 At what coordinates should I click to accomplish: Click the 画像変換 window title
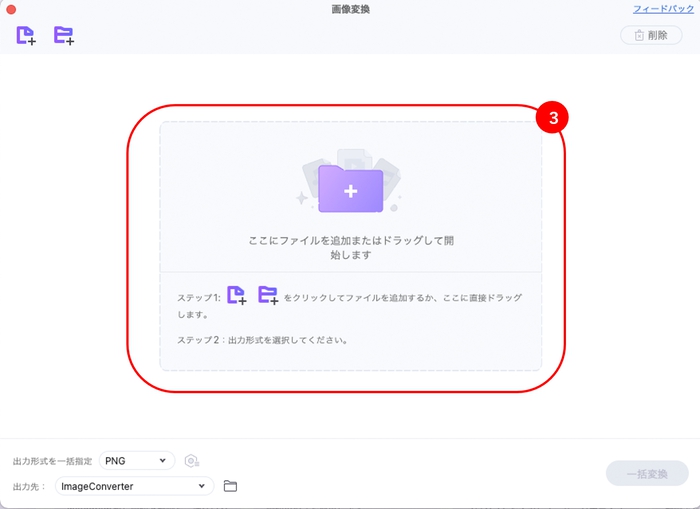[350, 9]
